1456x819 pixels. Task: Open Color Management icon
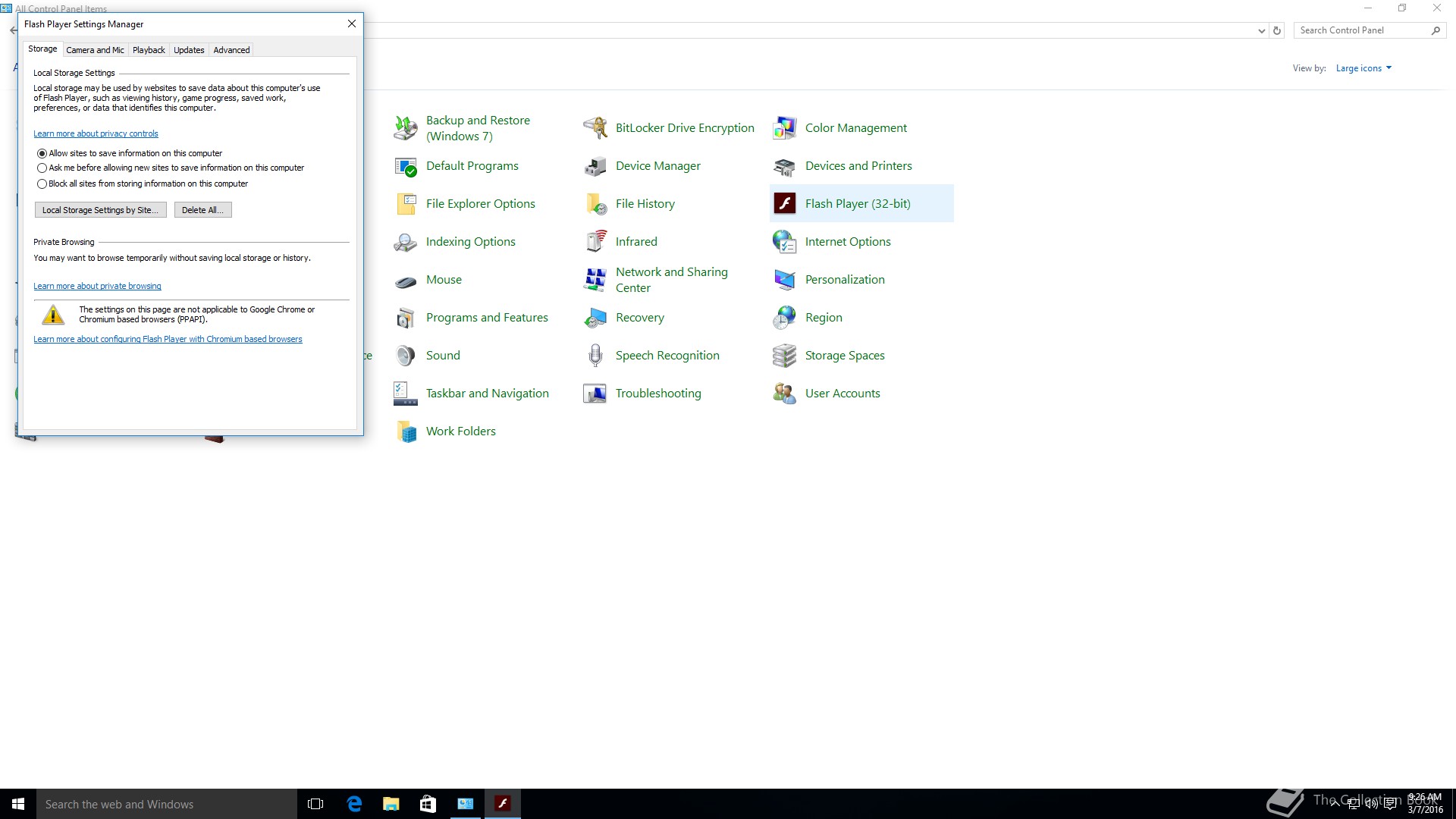coord(785,128)
